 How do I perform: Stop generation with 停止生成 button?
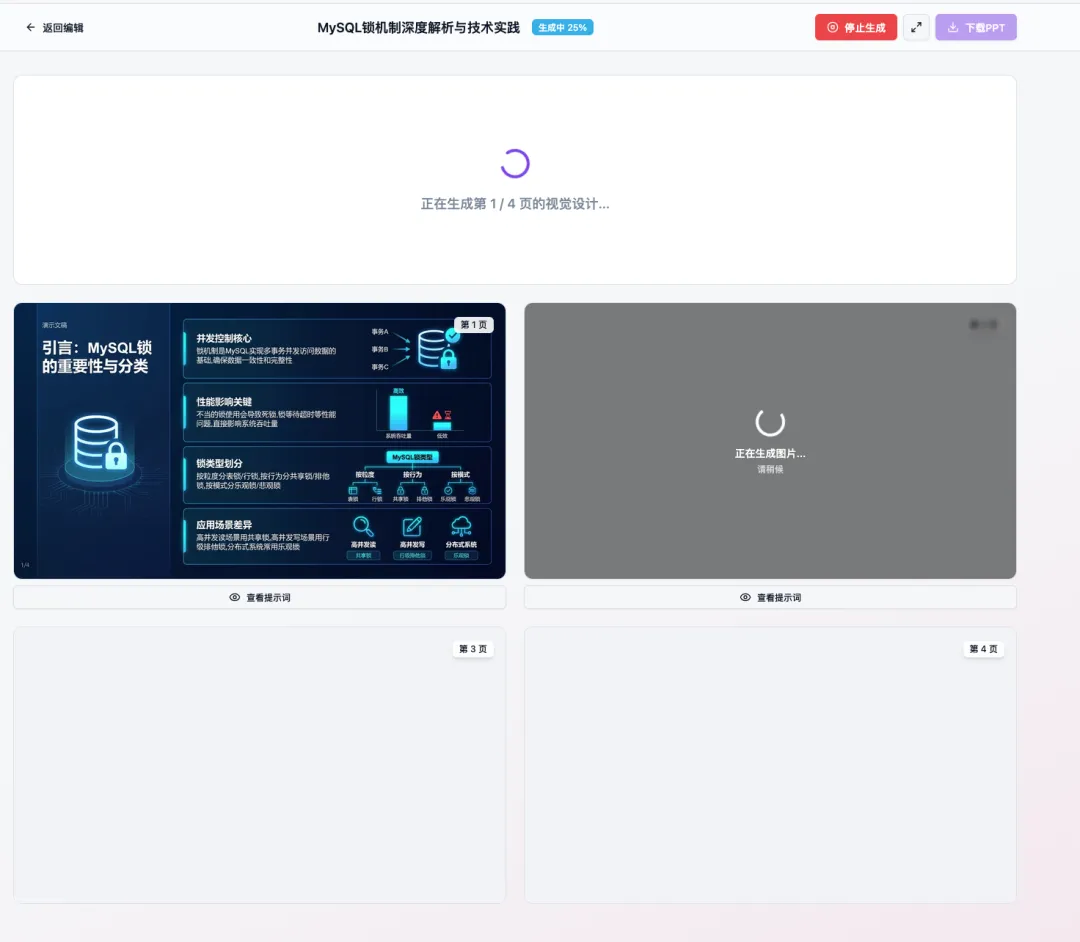point(855,28)
